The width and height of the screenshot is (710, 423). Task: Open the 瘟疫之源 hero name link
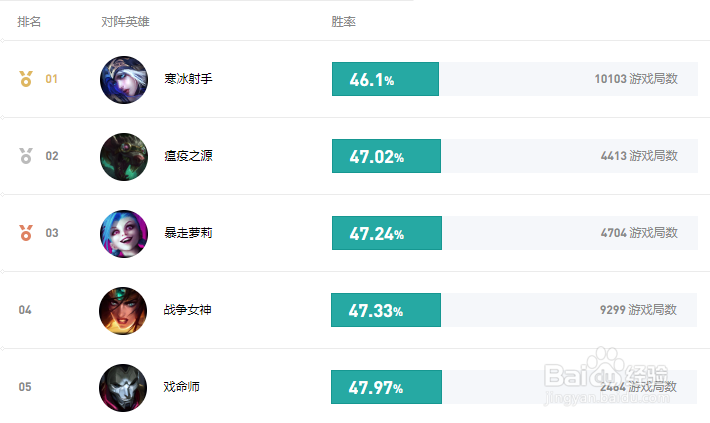point(188,156)
